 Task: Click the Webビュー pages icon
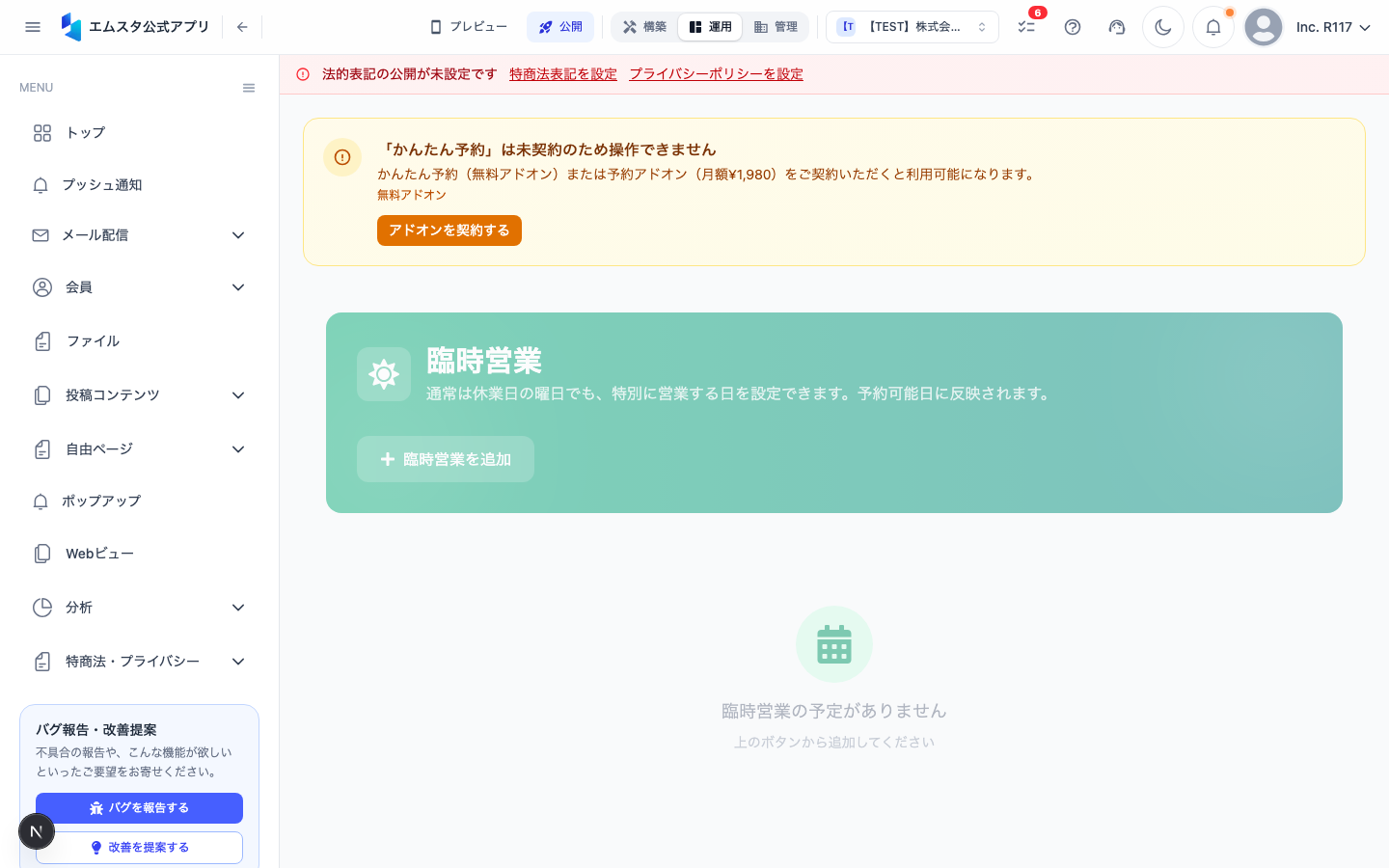click(42, 554)
